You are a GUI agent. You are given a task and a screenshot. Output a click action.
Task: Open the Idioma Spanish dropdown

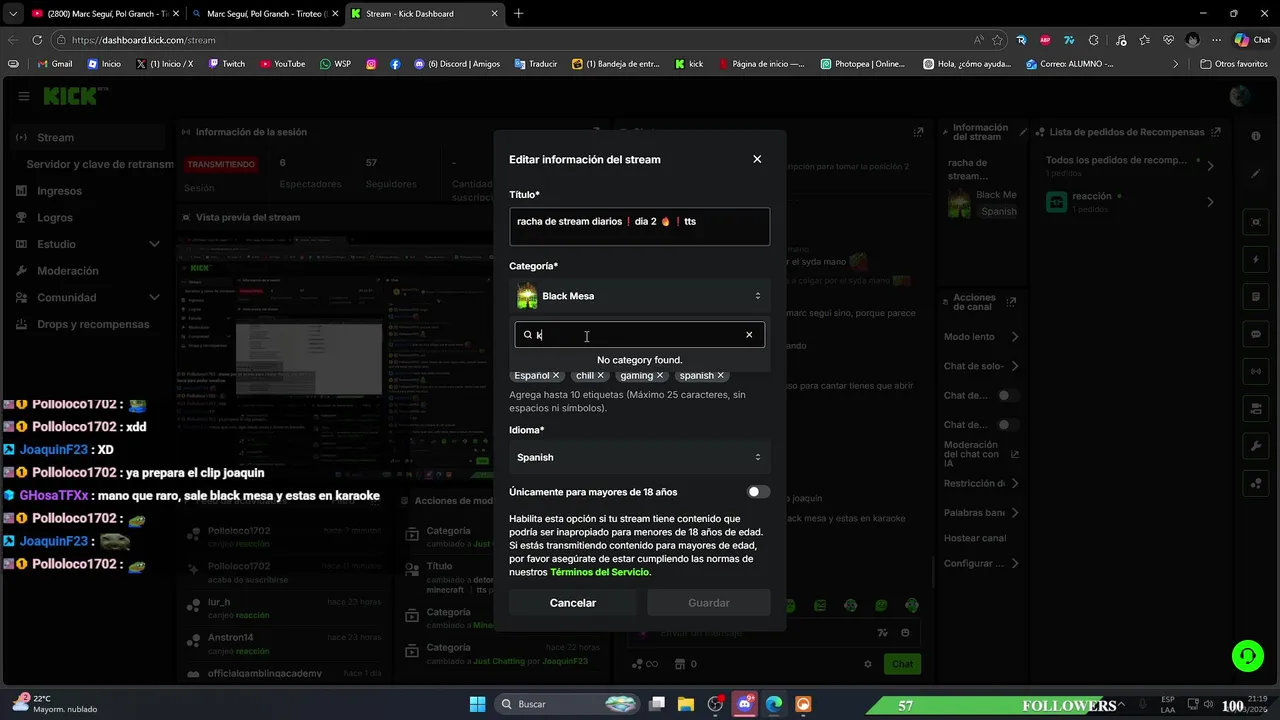click(x=640, y=457)
